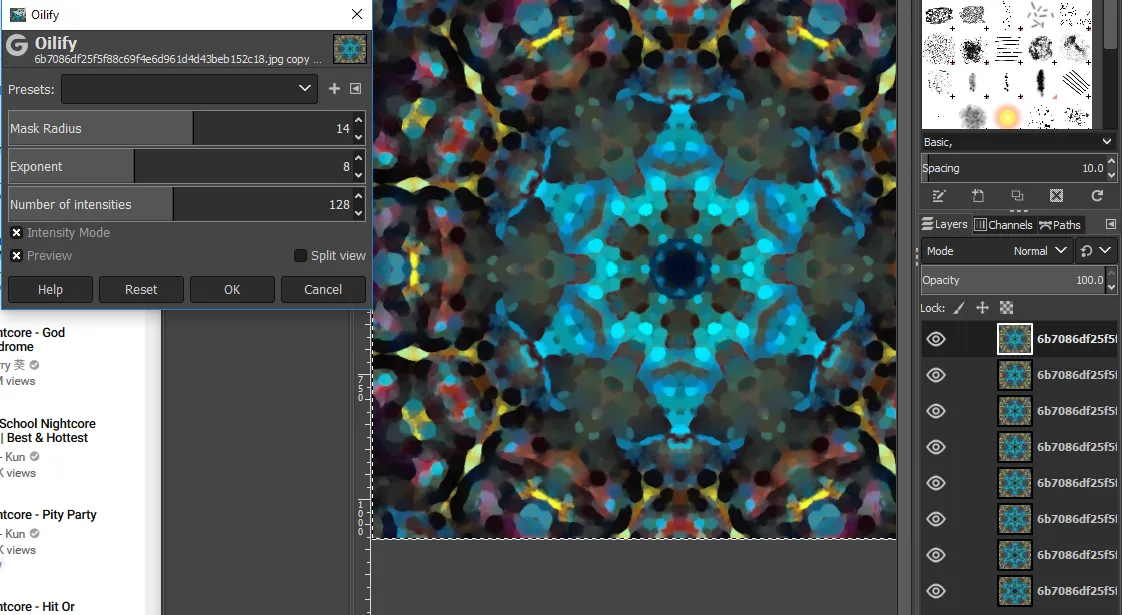Toggle the Intensity Mode checkbox
1122x615 pixels.
(16, 233)
